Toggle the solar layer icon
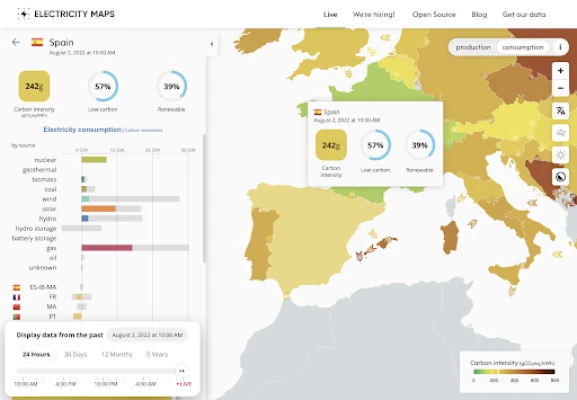Viewport: 577px width, 400px height. click(560, 155)
